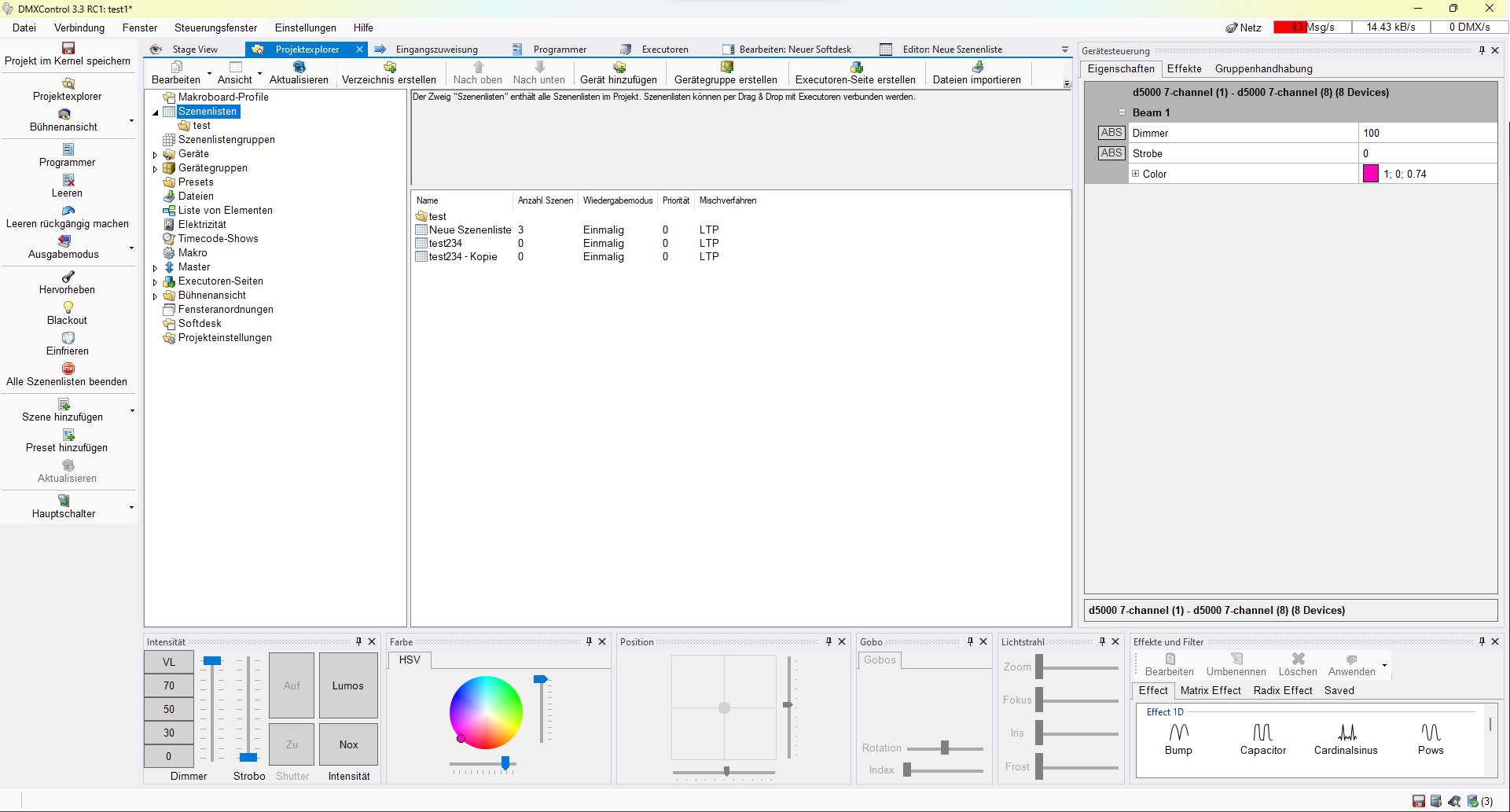This screenshot has height=812, width=1510.
Task: Click the Gerät hinzufügen toolbar icon
Action: pos(619,68)
